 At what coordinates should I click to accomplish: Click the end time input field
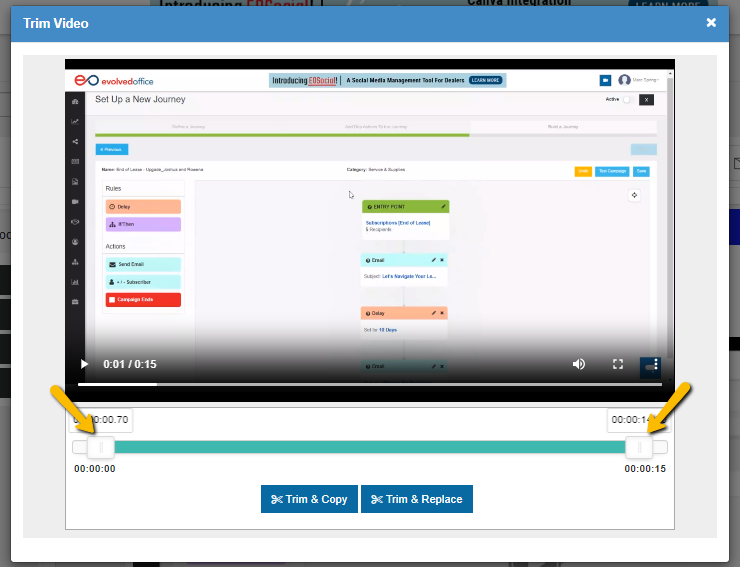click(639, 420)
